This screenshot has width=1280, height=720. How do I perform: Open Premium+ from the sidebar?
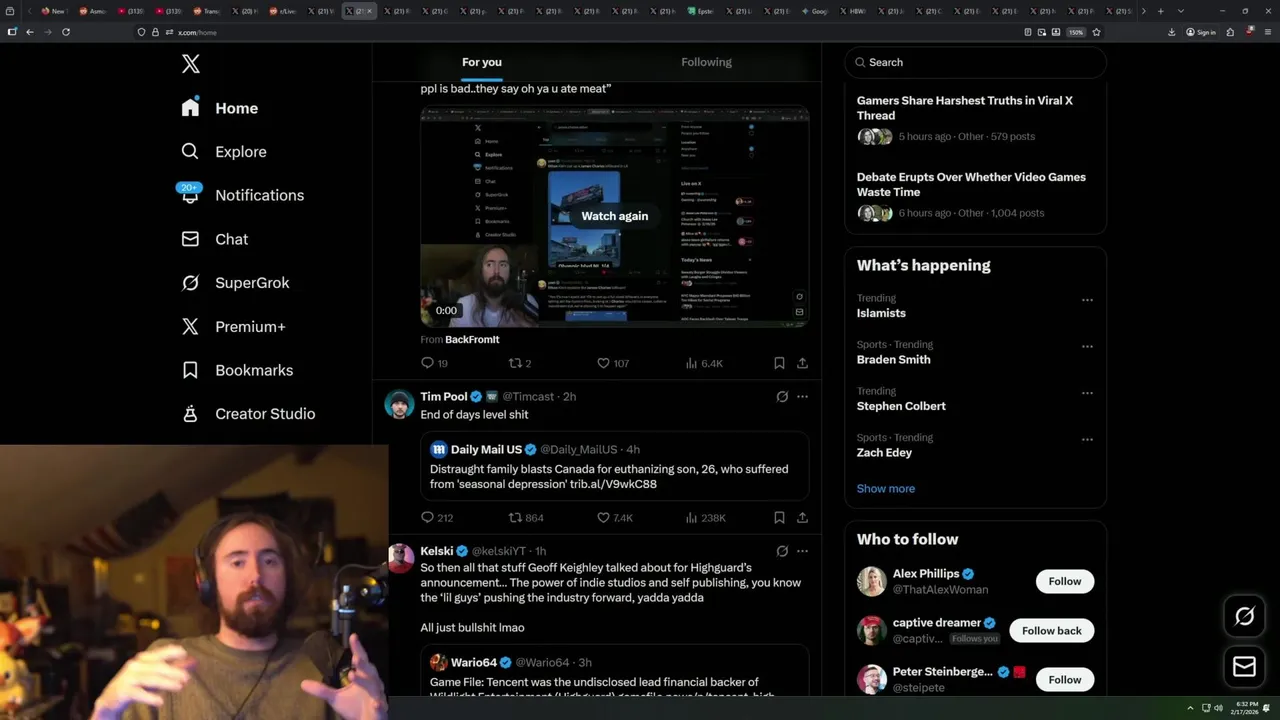point(233,327)
